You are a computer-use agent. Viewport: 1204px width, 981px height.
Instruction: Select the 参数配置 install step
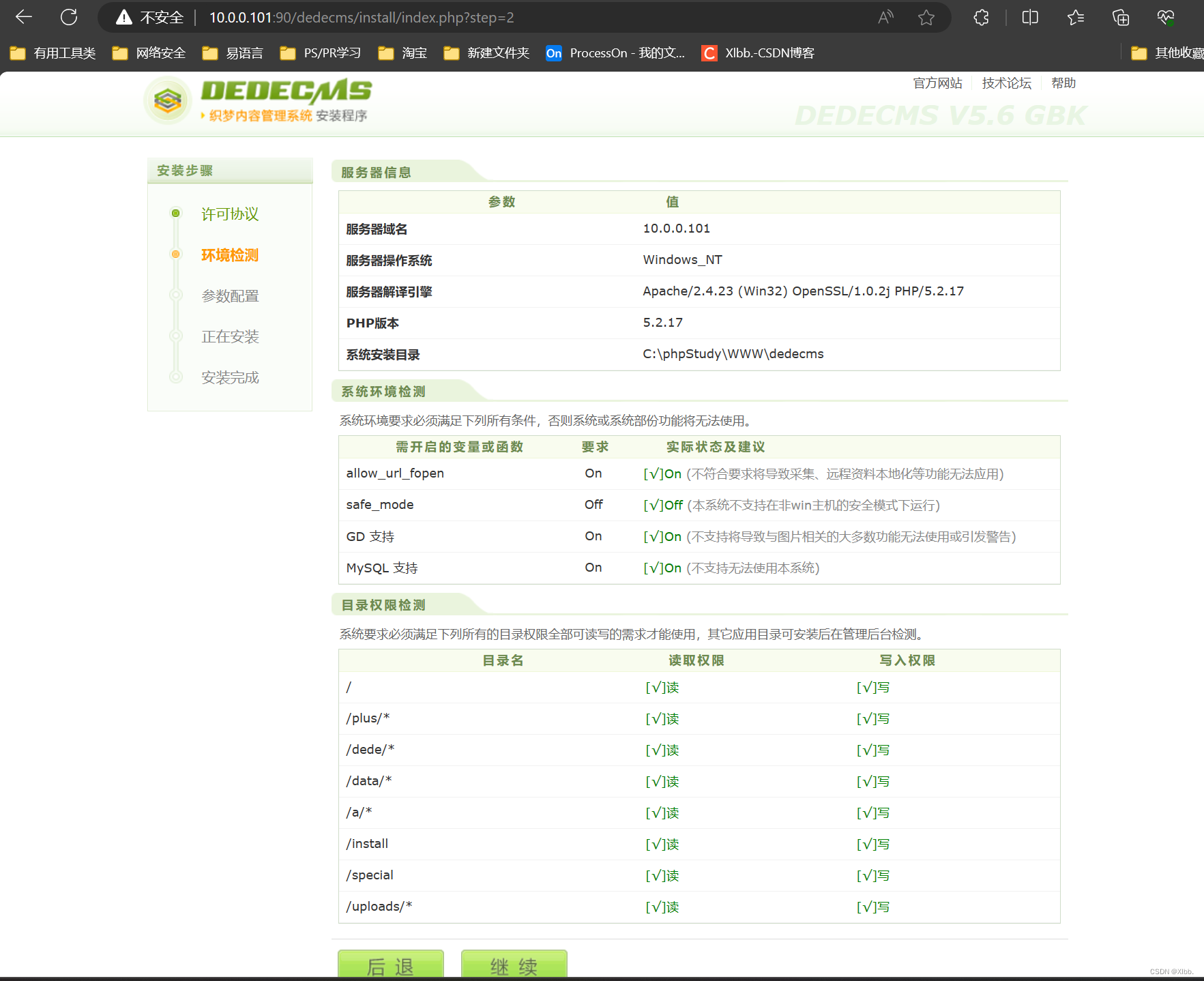tap(230, 296)
